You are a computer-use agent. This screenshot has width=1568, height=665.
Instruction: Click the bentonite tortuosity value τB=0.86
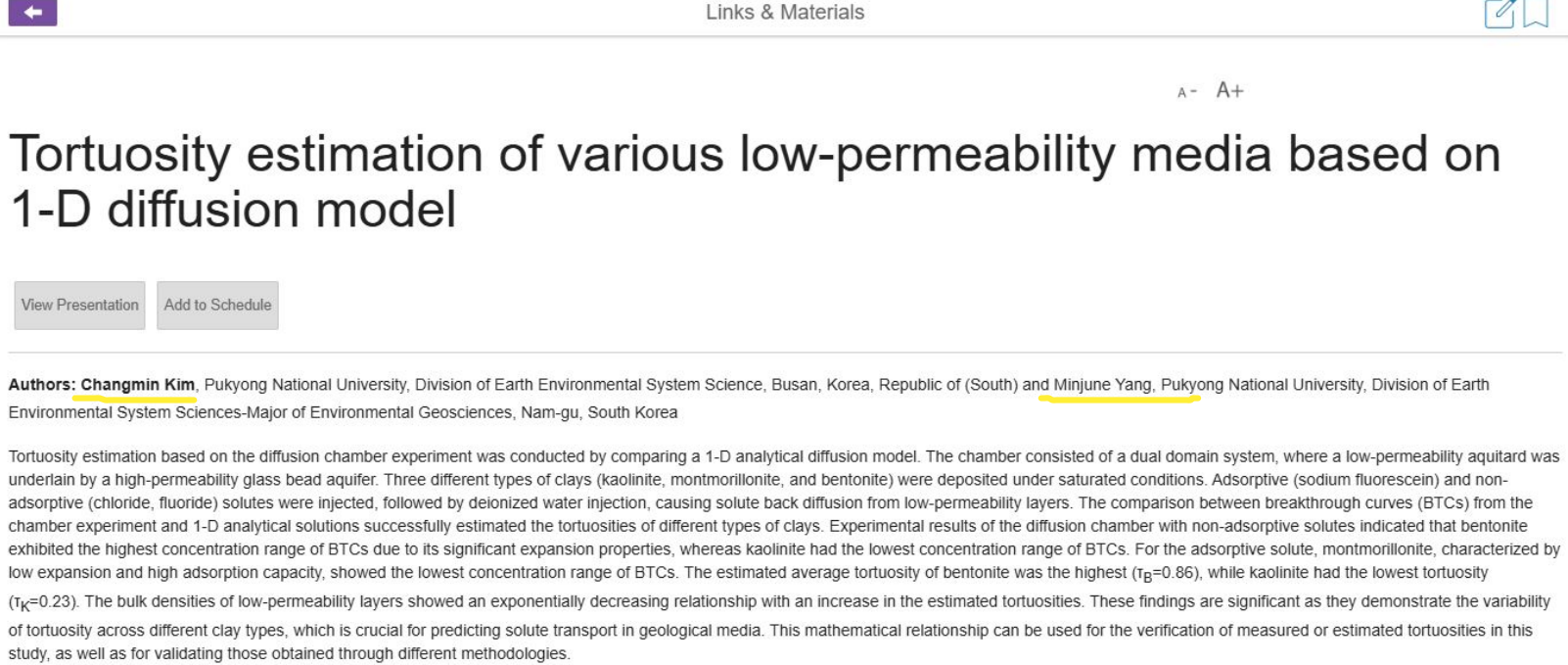click(x=1165, y=573)
